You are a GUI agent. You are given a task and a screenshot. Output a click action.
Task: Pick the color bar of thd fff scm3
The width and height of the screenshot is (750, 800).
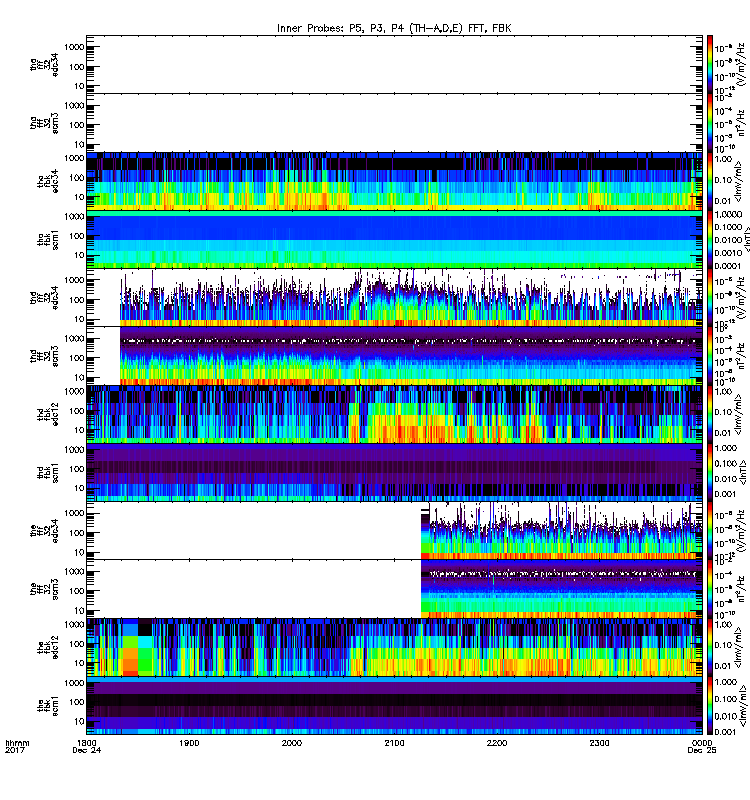(x=710, y=356)
